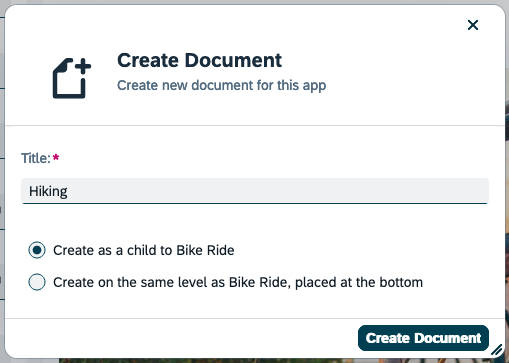Click the plus sign on the document icon
Image resolution: width=509 pixels, height=363 pixels.
click(83, 66)
